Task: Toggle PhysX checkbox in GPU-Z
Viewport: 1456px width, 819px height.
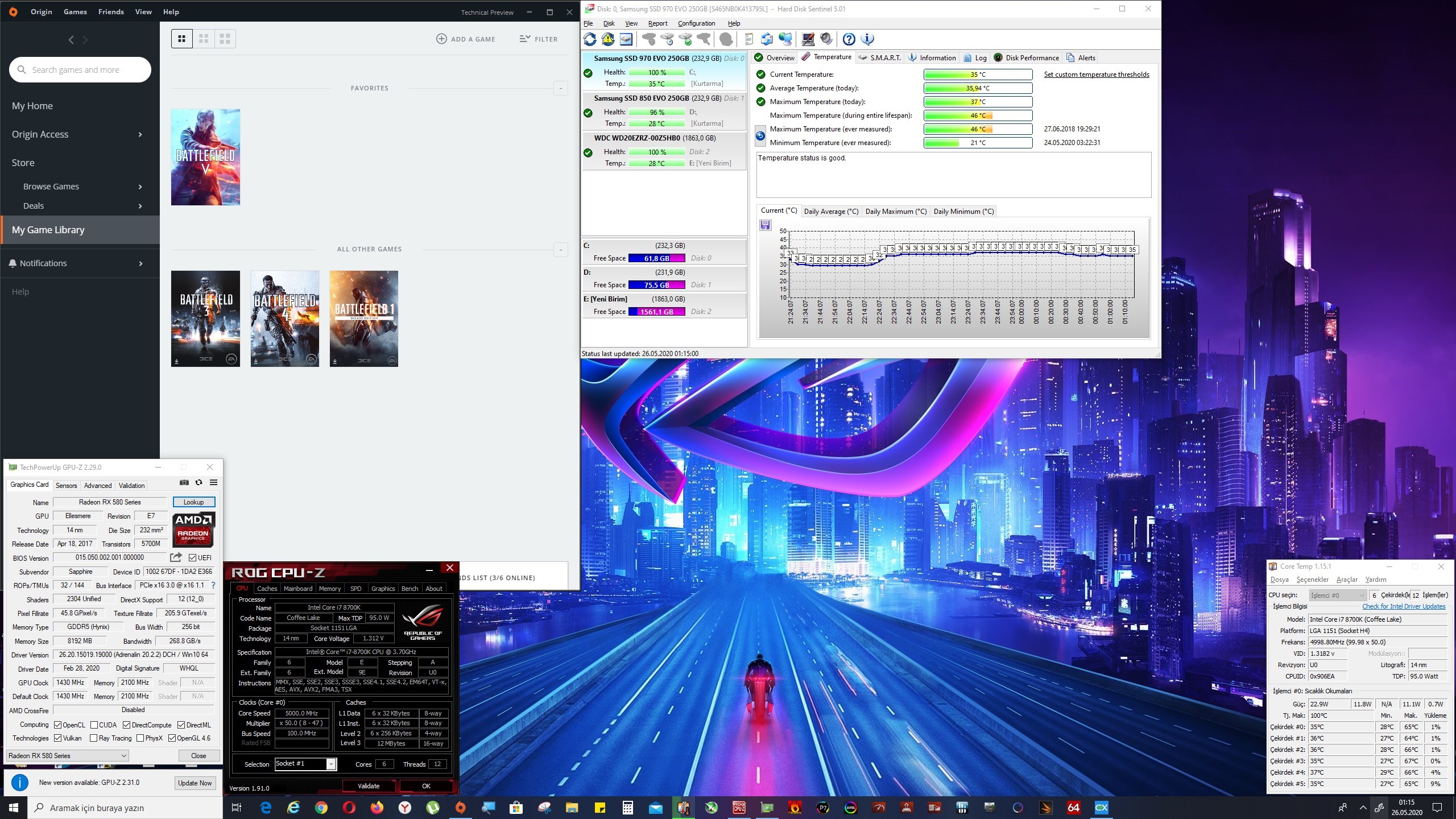Action: [140, 738]
